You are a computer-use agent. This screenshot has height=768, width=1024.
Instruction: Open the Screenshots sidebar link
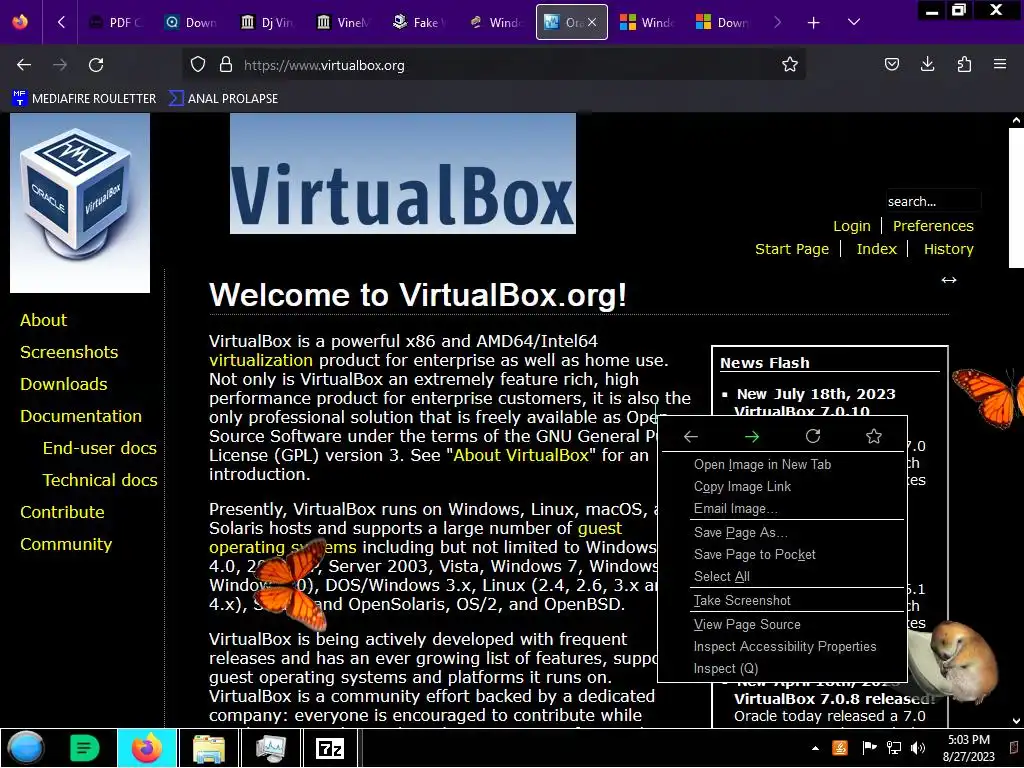[x=69, y=352]
